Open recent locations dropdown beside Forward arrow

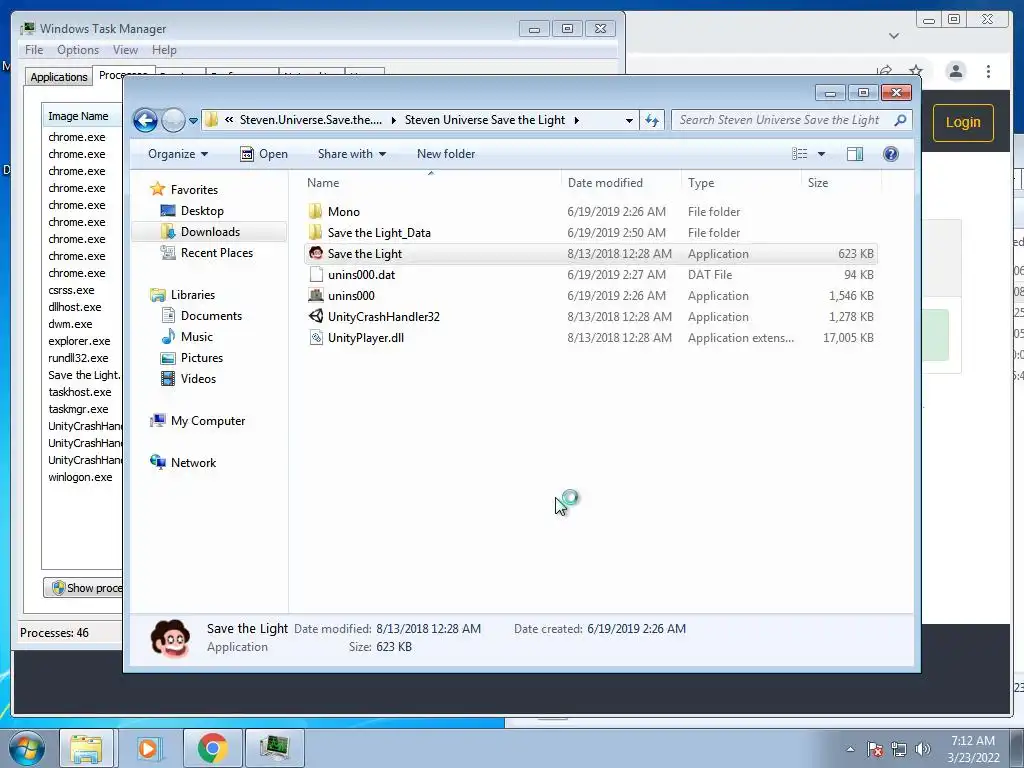tap(193, 121)
